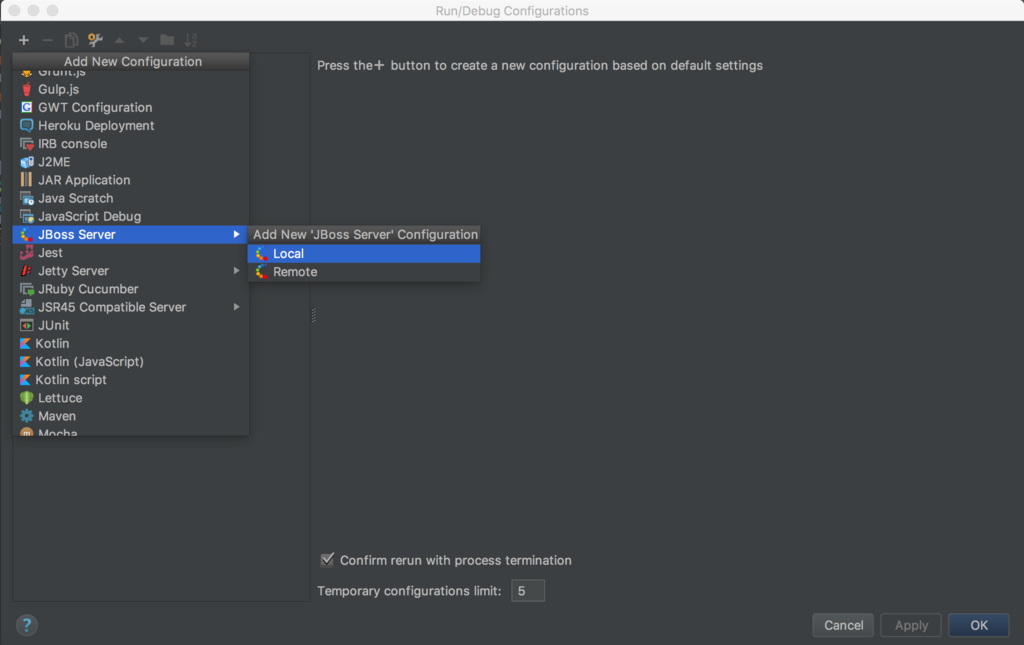The image size is (1024, 645).
Task: Select Local in the JBoss Server submenu
Action: (364, 253)
